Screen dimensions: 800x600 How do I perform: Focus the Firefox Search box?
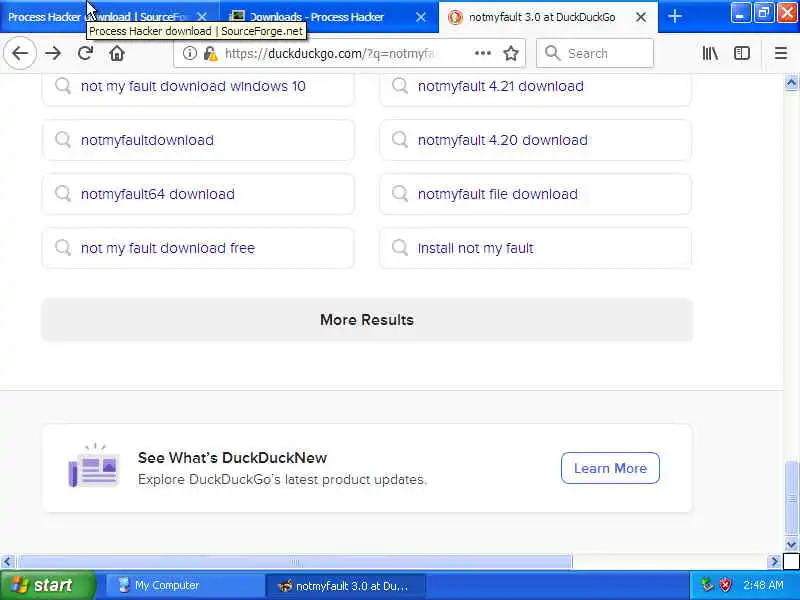click(595, 53)
